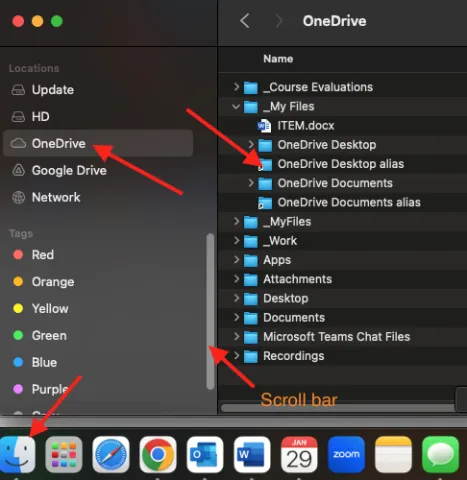
Task: Go back with the left chevron button
Action: pyautogui.click(x=245, y=21)
